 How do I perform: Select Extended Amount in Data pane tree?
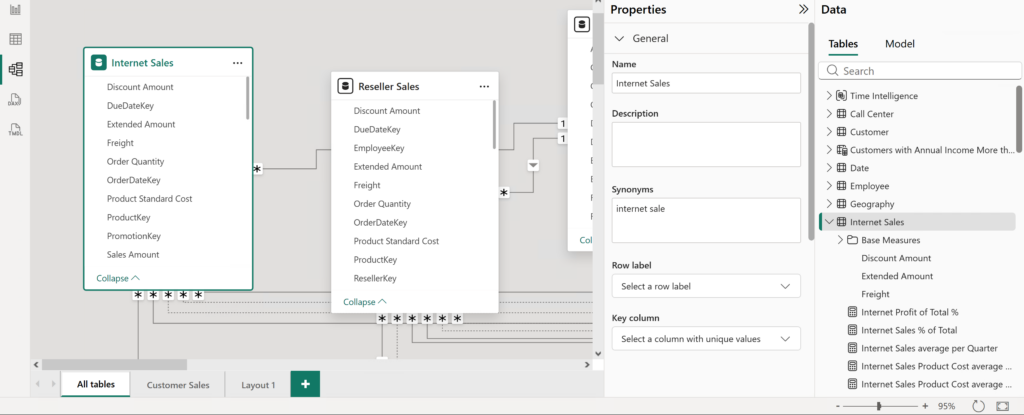point(897,276)
